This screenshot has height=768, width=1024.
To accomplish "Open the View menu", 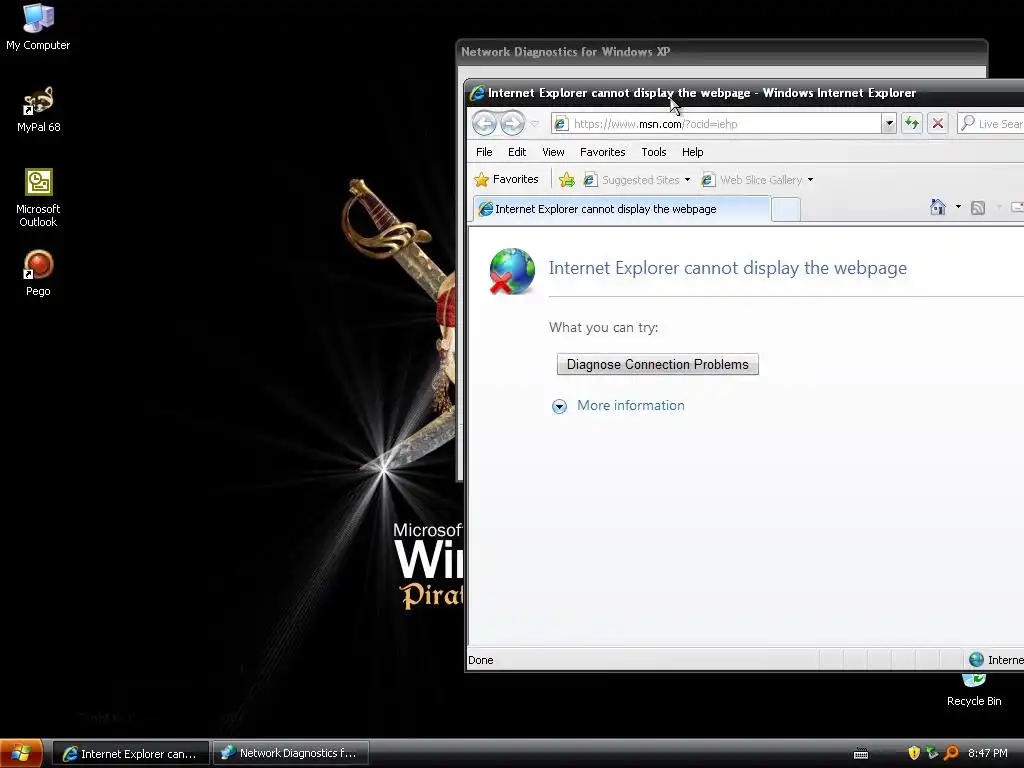I will 553,152.
